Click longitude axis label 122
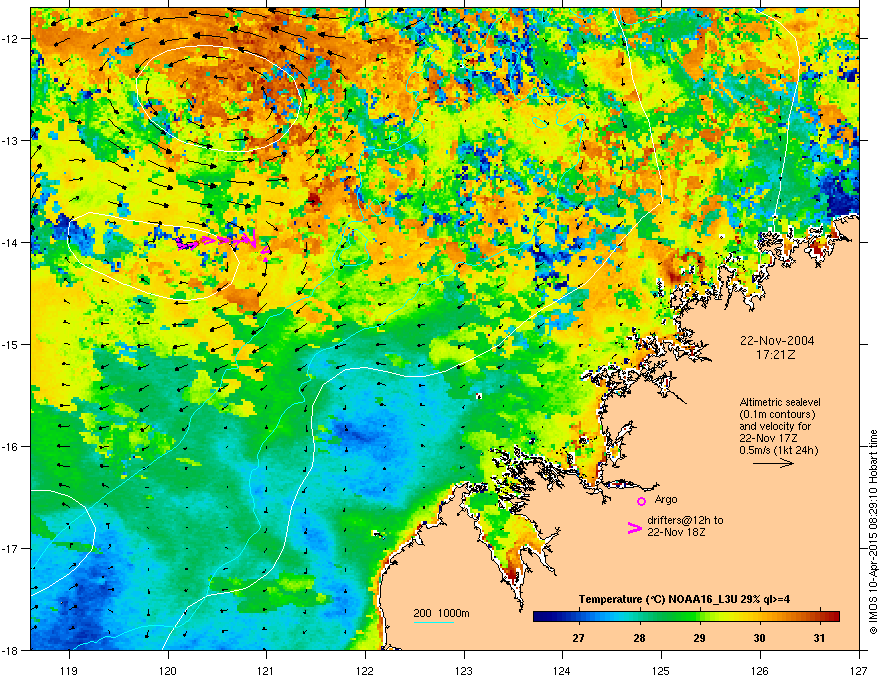The height and width of the screenshot is (680, 880). (x=365, y=670)
